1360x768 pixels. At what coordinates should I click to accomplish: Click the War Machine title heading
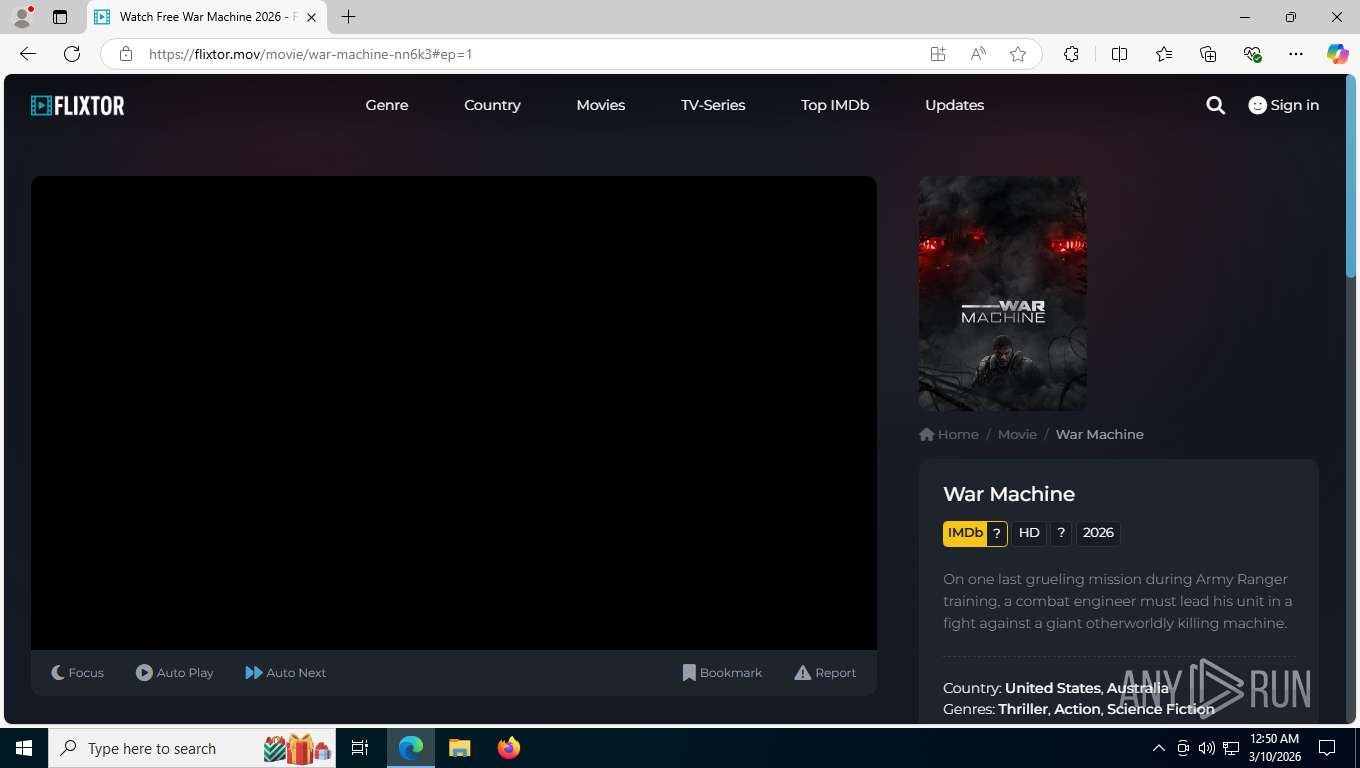1009,494
